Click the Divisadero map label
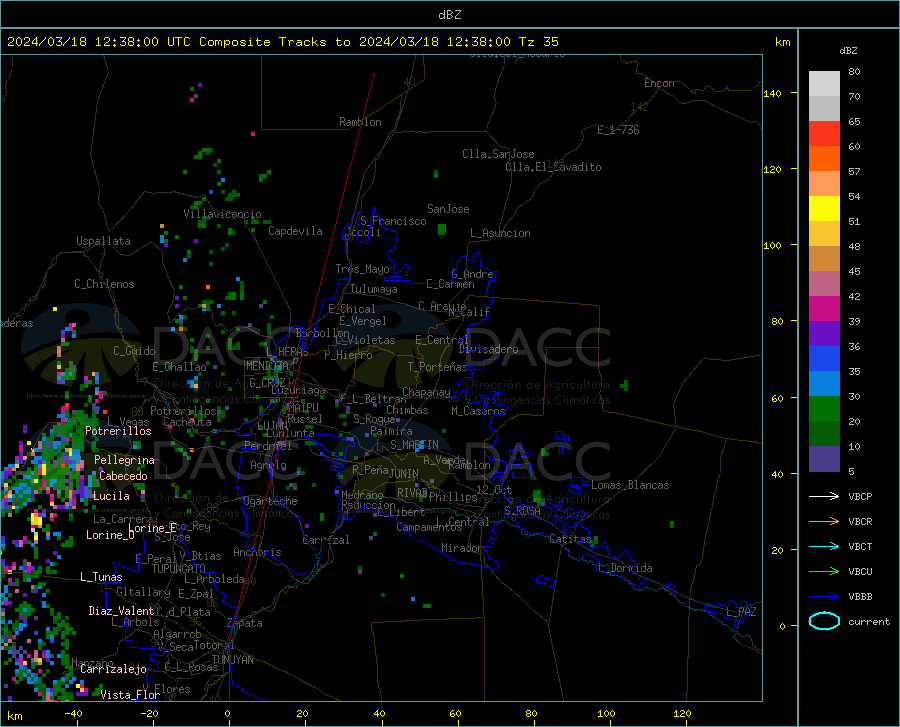 tap(488, 349)
